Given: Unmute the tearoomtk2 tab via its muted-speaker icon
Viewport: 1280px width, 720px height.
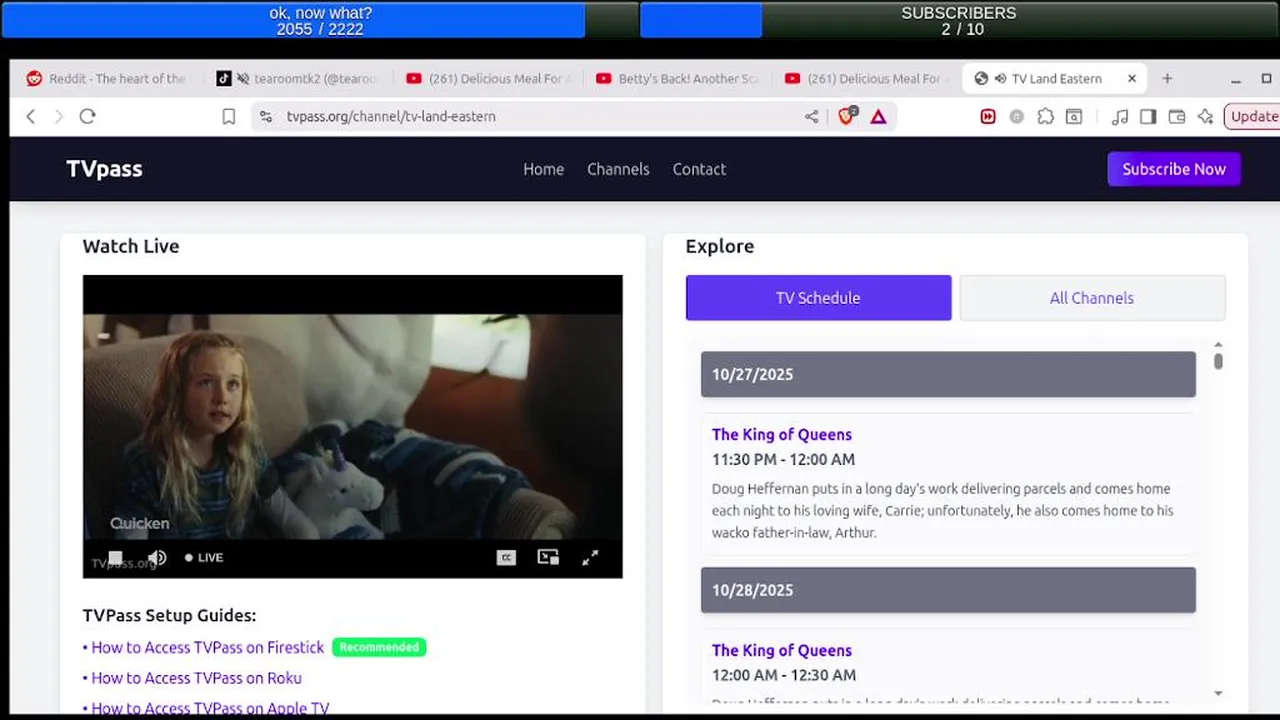Looking at the screenshot, I should click(243, 78).
